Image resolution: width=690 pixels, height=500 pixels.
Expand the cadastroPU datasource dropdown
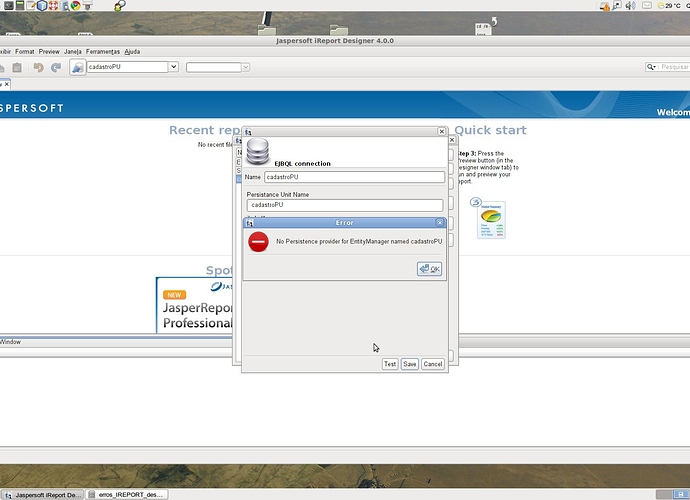point(173,67)
